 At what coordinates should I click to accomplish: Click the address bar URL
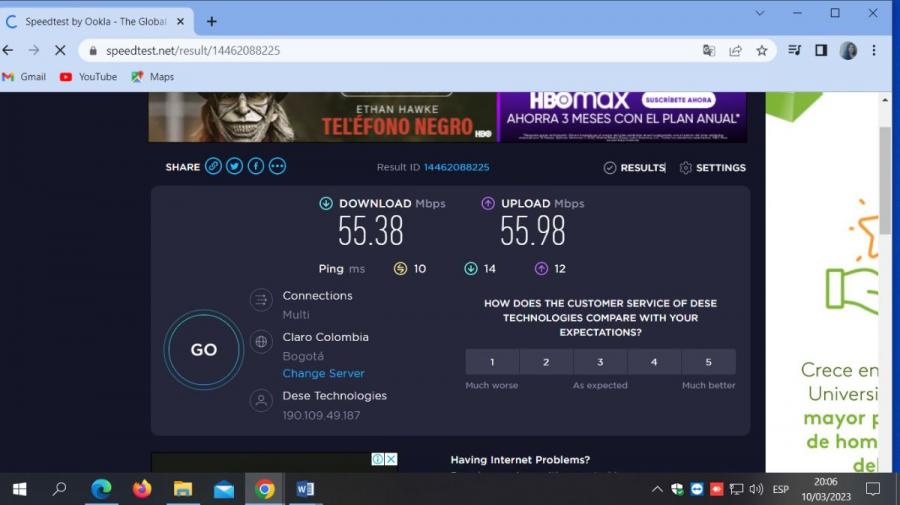pyautogui.click(x=193, y=50)
